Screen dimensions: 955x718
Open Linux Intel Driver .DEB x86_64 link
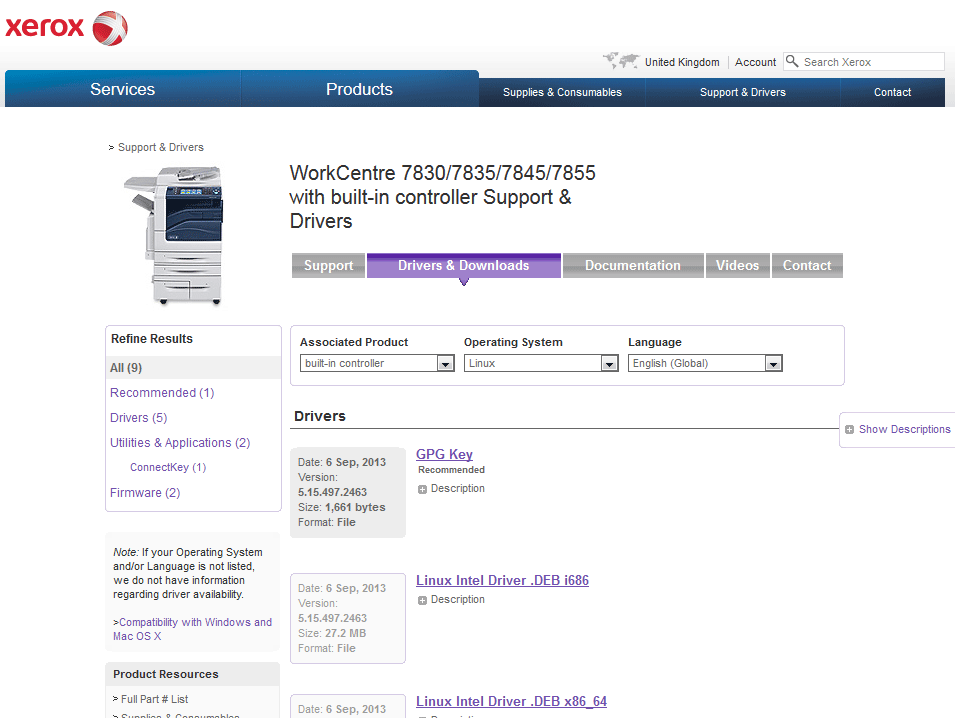tap(512, 702)
